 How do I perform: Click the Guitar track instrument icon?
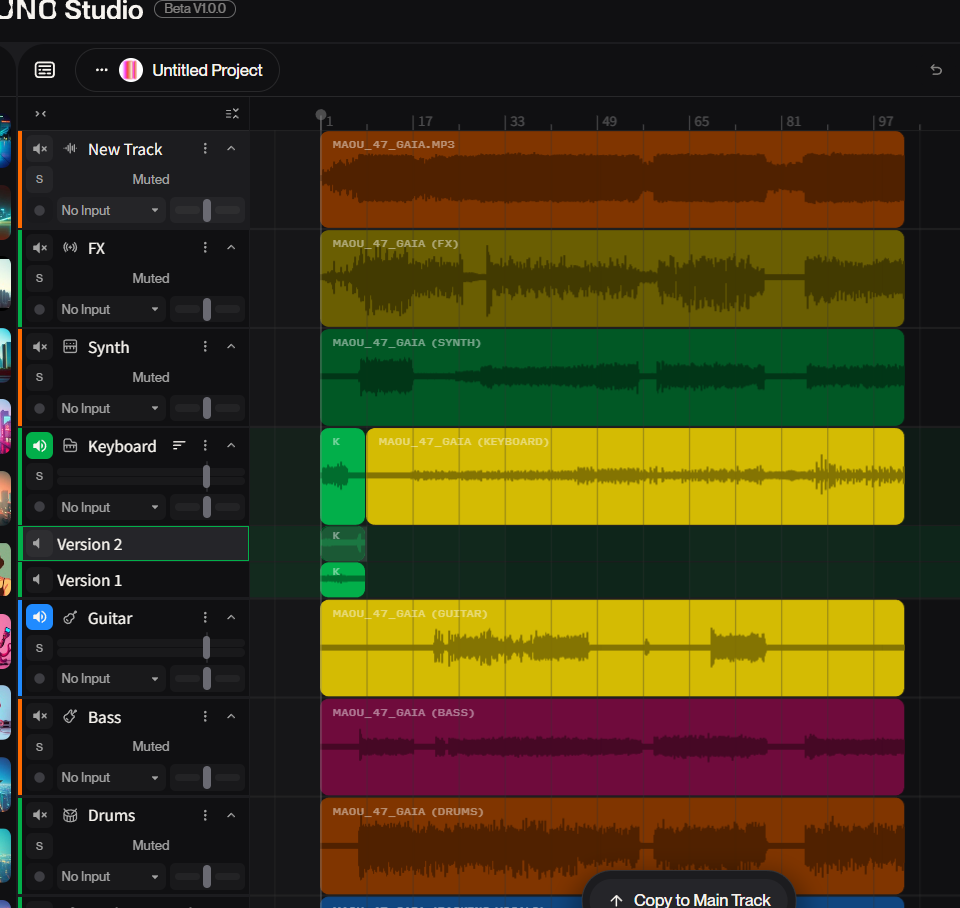(x=70, y=618)
